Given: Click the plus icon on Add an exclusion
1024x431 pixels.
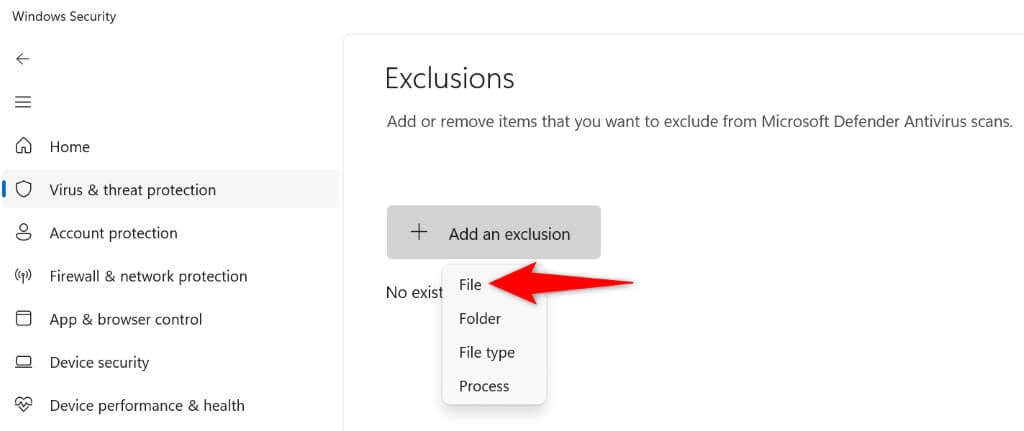Looking at the screenshot, I should (x=419, y=232).
